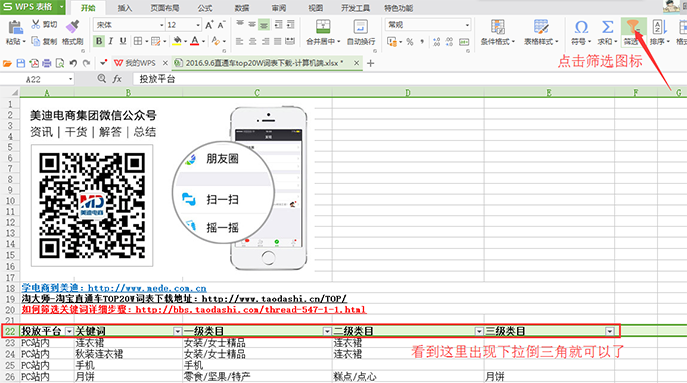Click the Undo arrow
This screenshot has height=383, width=687.
click(x=73, y=64)
